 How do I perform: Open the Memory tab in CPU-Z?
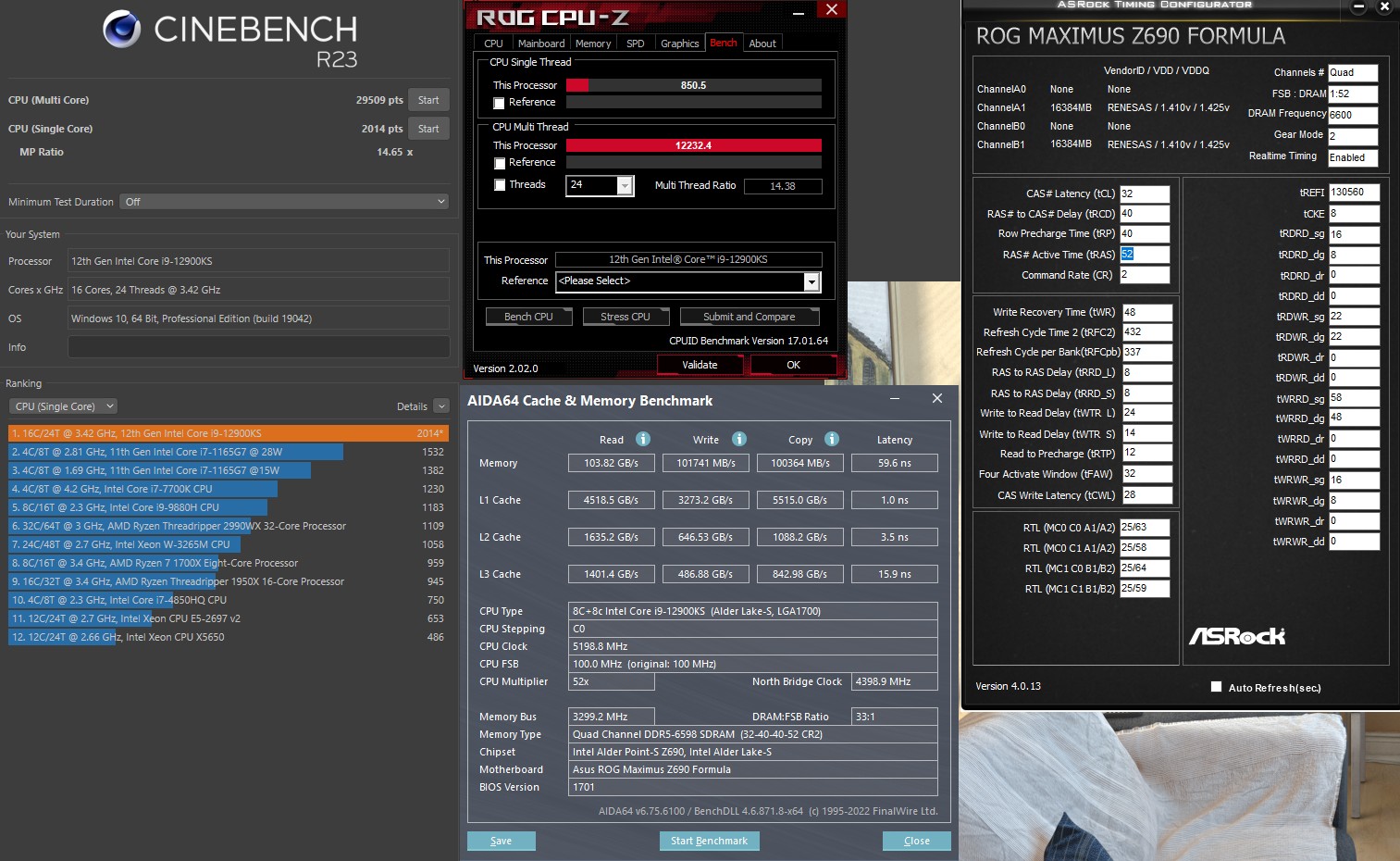pos(593,44)
